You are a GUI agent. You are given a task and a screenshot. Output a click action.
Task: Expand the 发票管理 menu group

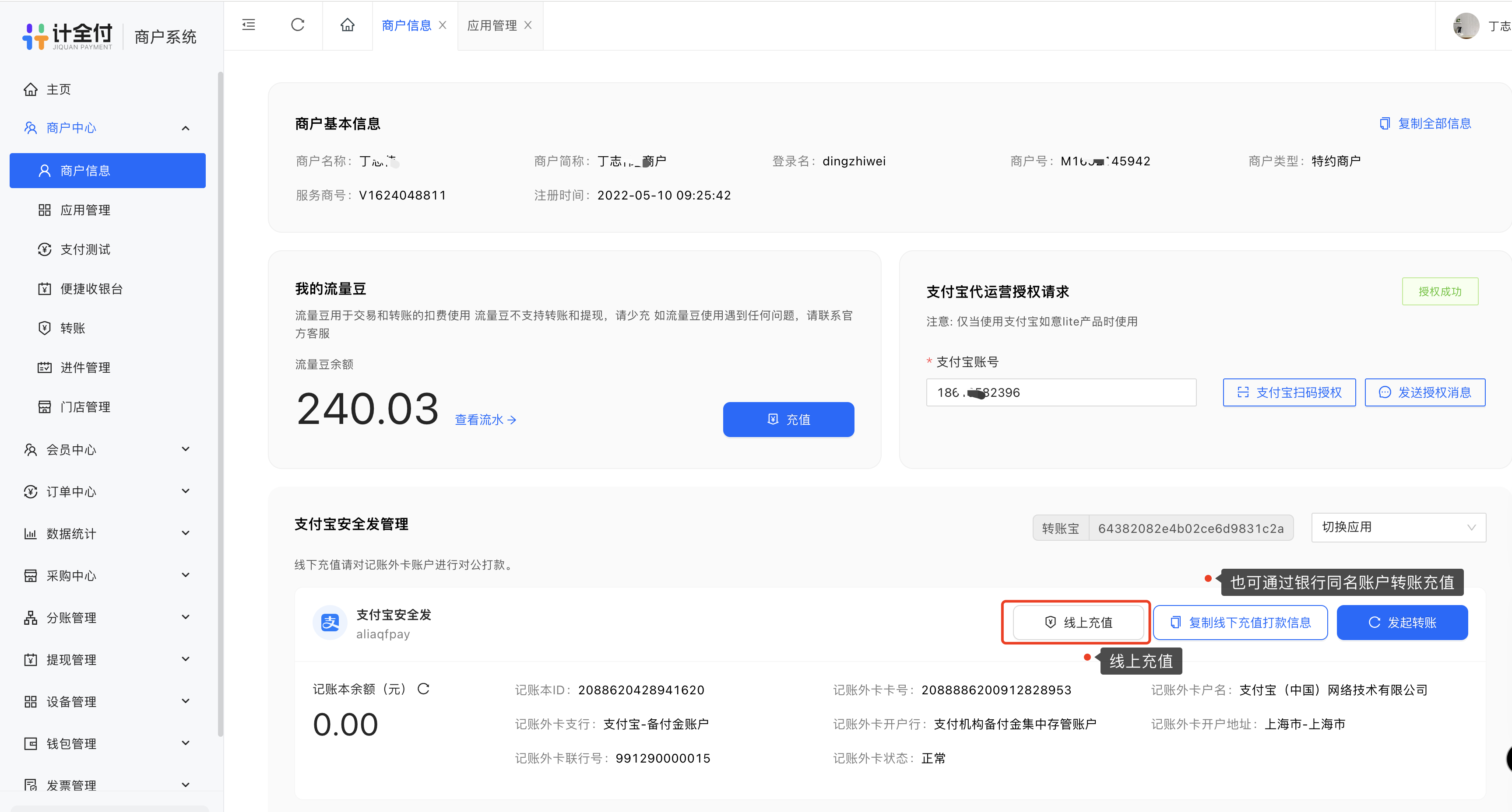(x=108, y=785)
